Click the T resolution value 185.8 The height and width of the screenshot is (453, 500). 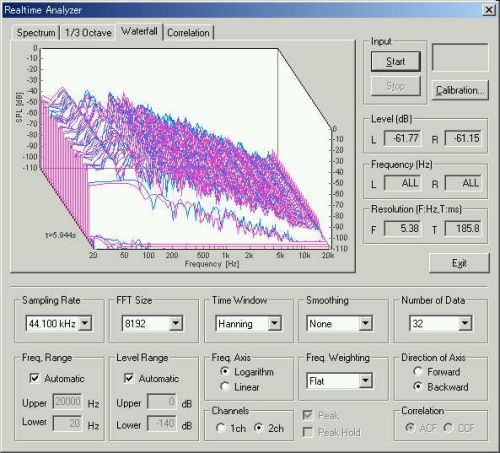[x=463, y=228]
